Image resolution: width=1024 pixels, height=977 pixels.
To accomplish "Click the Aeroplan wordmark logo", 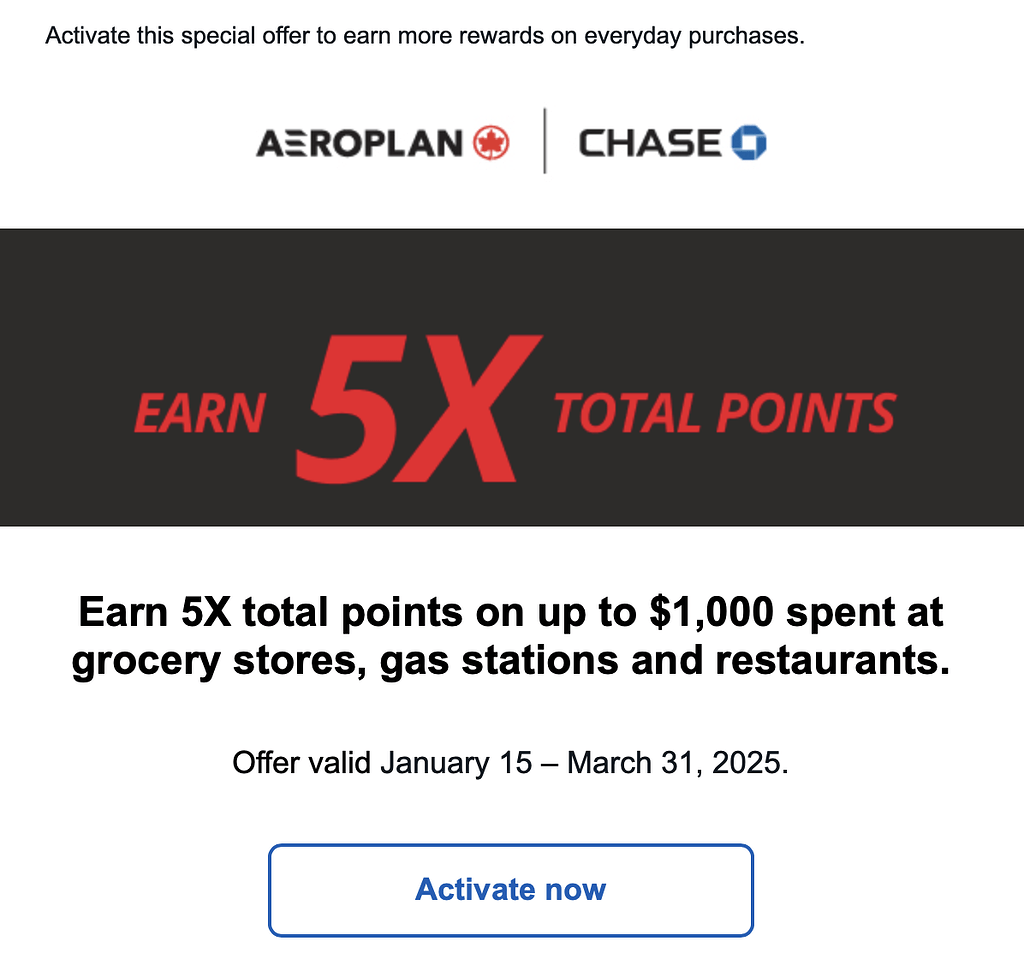I will [x=360, y=143].
